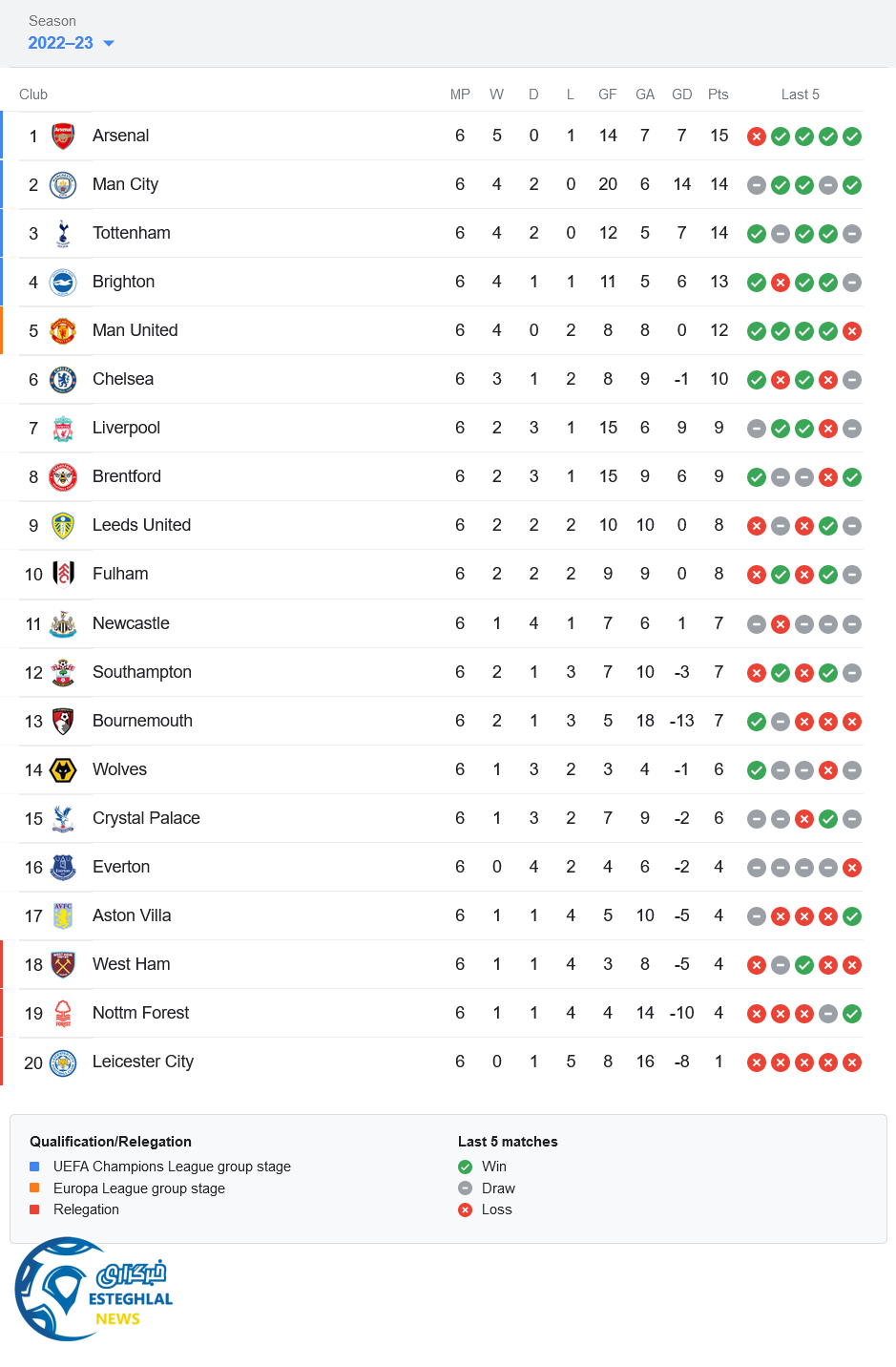Click the red Relegation legend swatch
Image resolution: width=896 pixels, height=1367 pixels.
tap(34, 1209)
